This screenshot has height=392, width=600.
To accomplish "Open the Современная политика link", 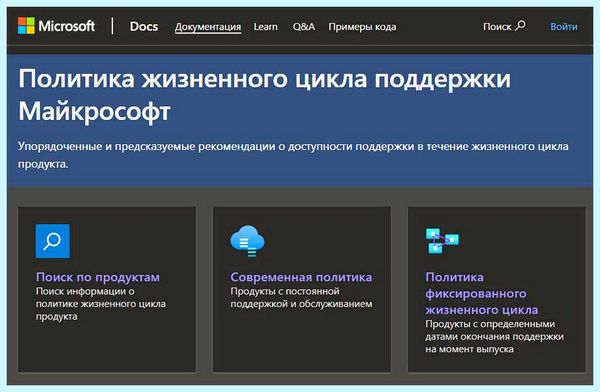I will pos(301,277).
